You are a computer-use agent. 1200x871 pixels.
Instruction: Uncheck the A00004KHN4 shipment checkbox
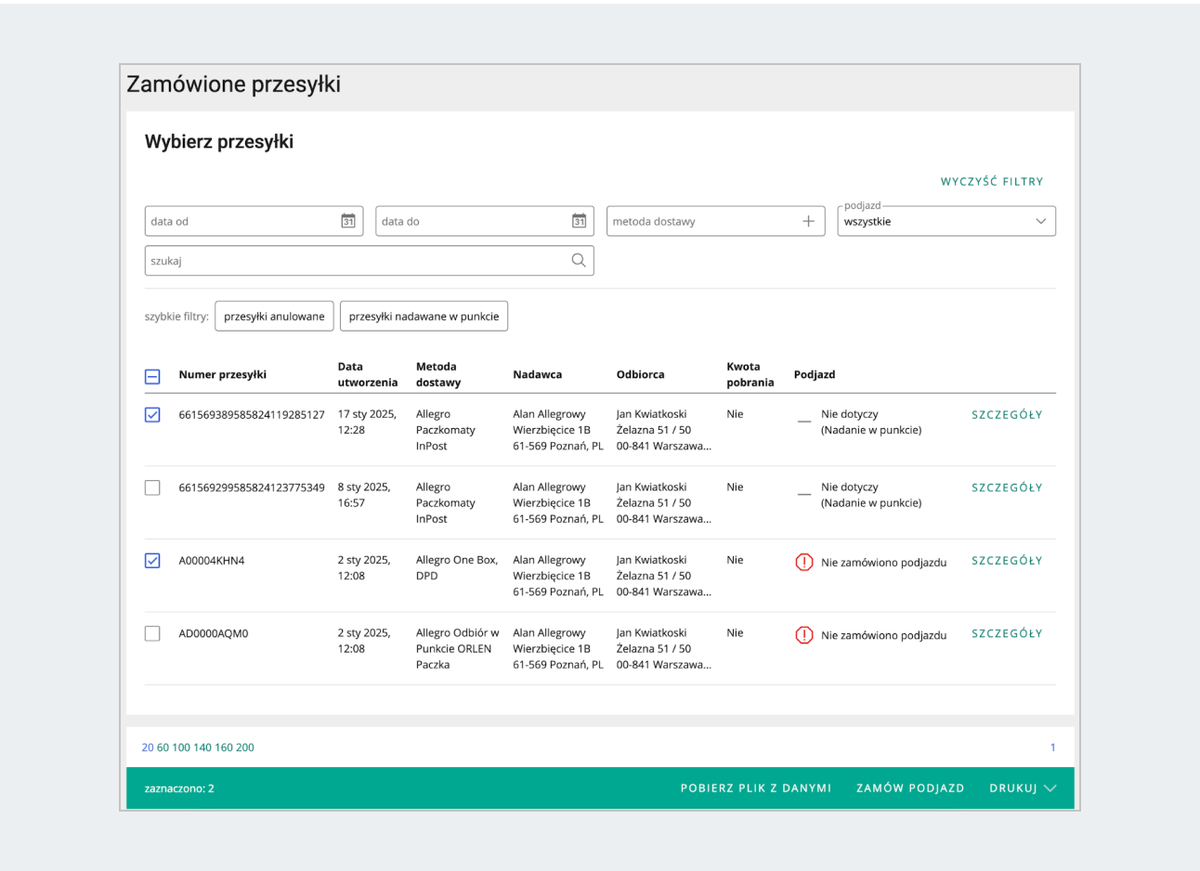point(152,561)
